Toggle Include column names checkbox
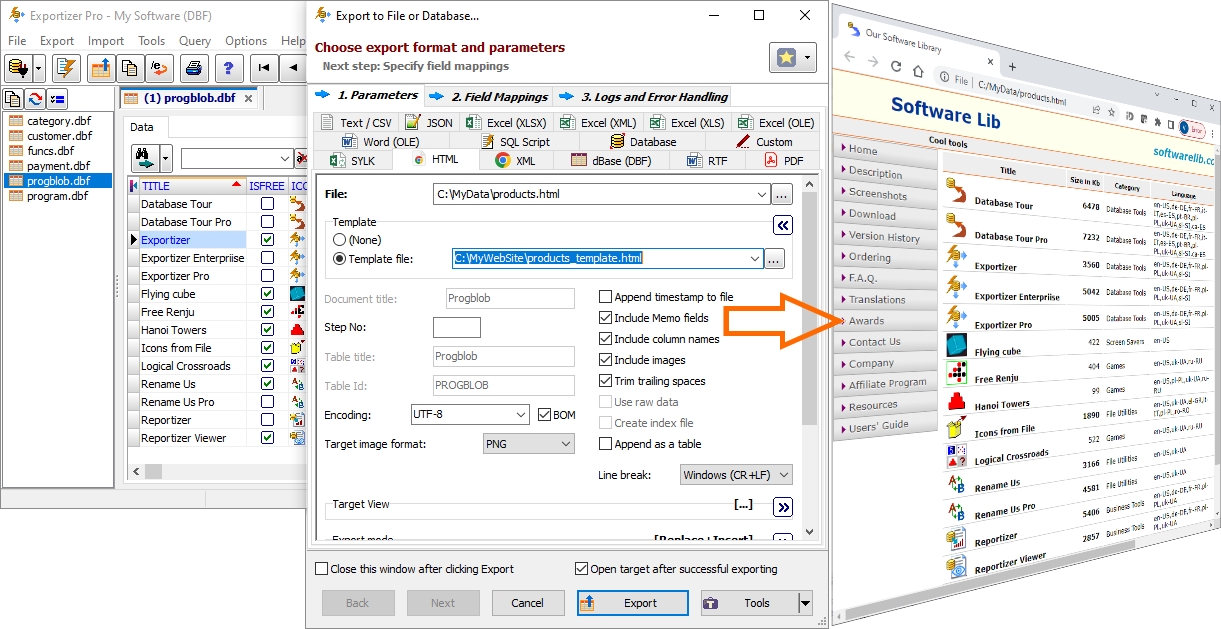The height and width of the screenshot is (629, 1221). click(x=606, y=339)
